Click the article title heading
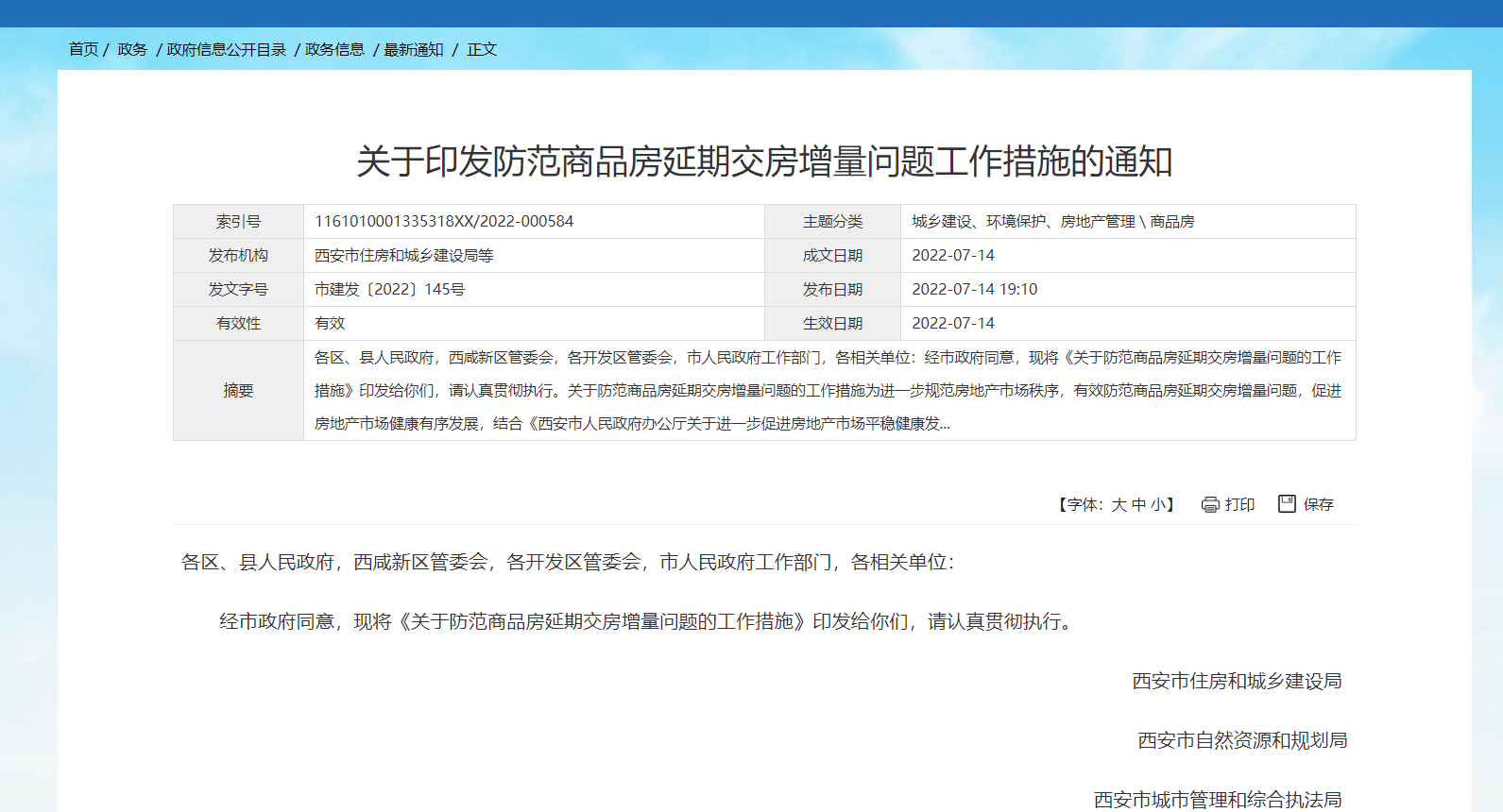Screen dimensions: 1503x812 point(764,161)
